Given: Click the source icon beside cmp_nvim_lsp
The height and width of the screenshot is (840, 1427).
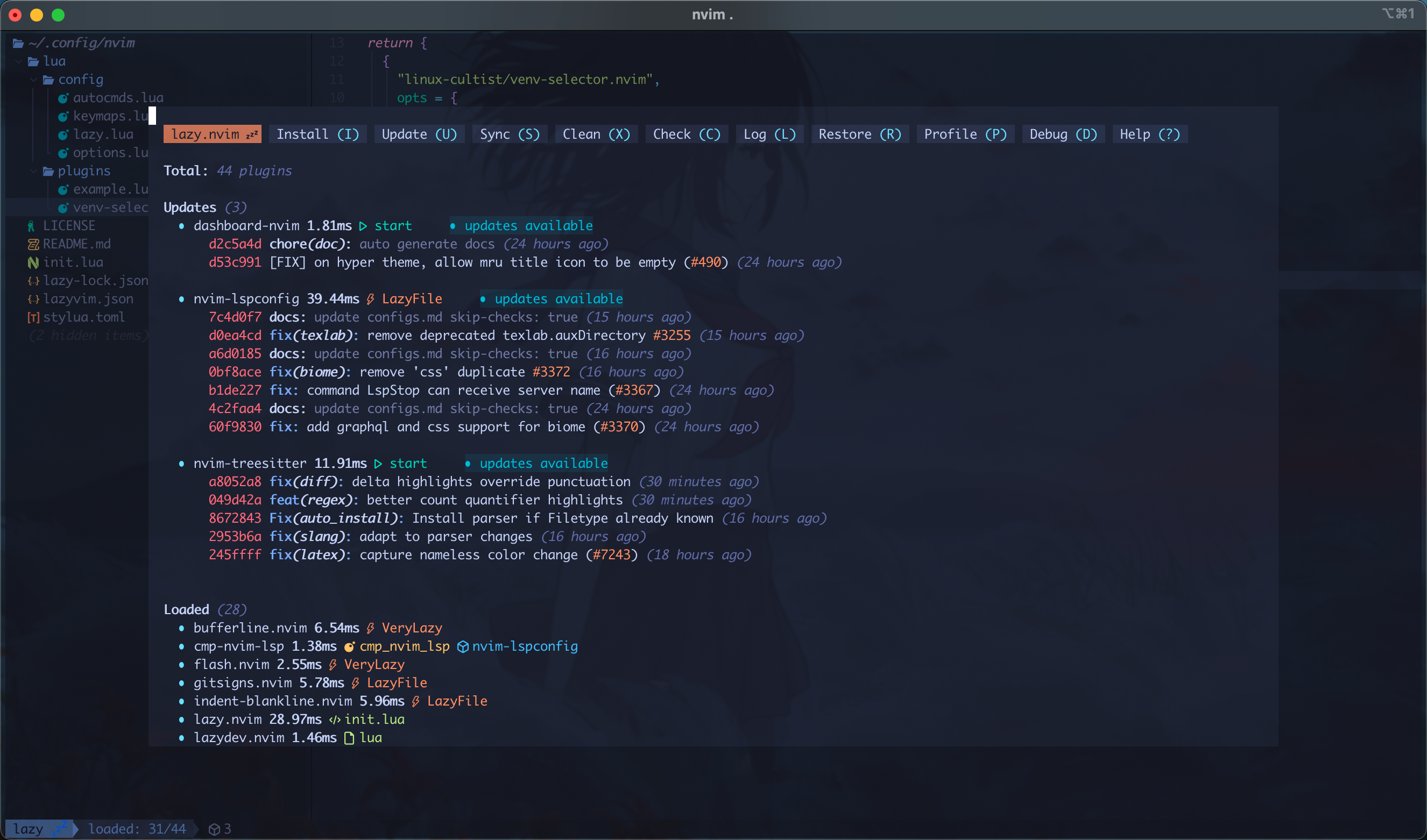Looking at the screenshot, I should click(x=349, y=646).
